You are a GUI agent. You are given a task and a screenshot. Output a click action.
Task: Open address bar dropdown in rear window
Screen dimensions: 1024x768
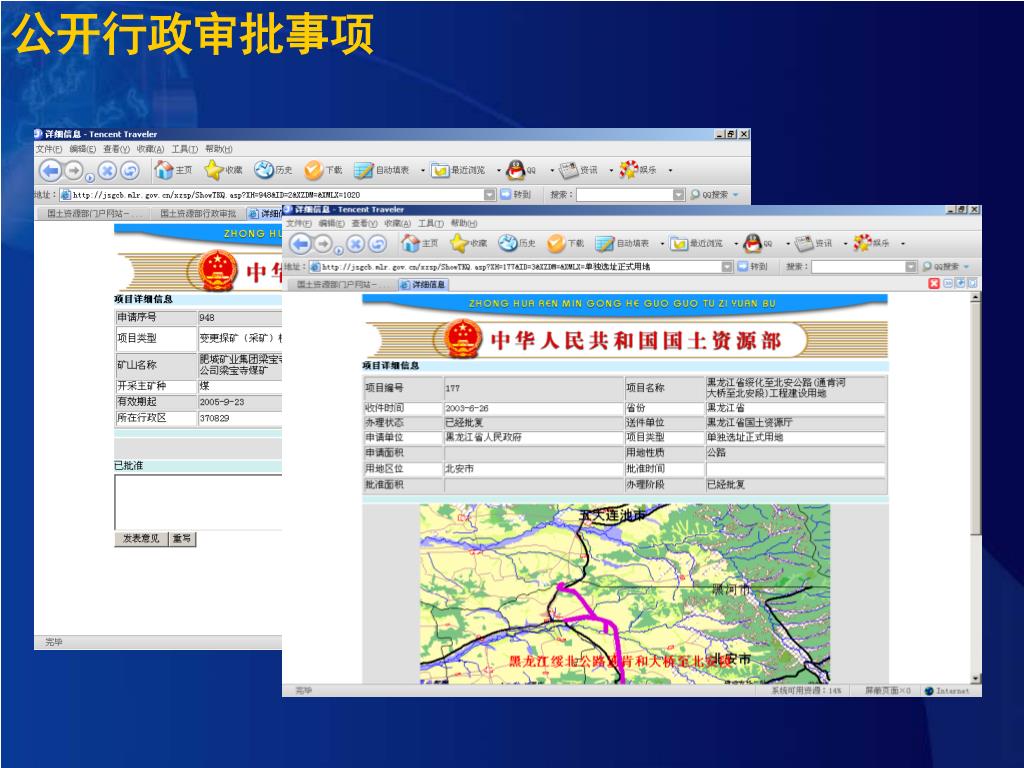(x=490, y=195)
